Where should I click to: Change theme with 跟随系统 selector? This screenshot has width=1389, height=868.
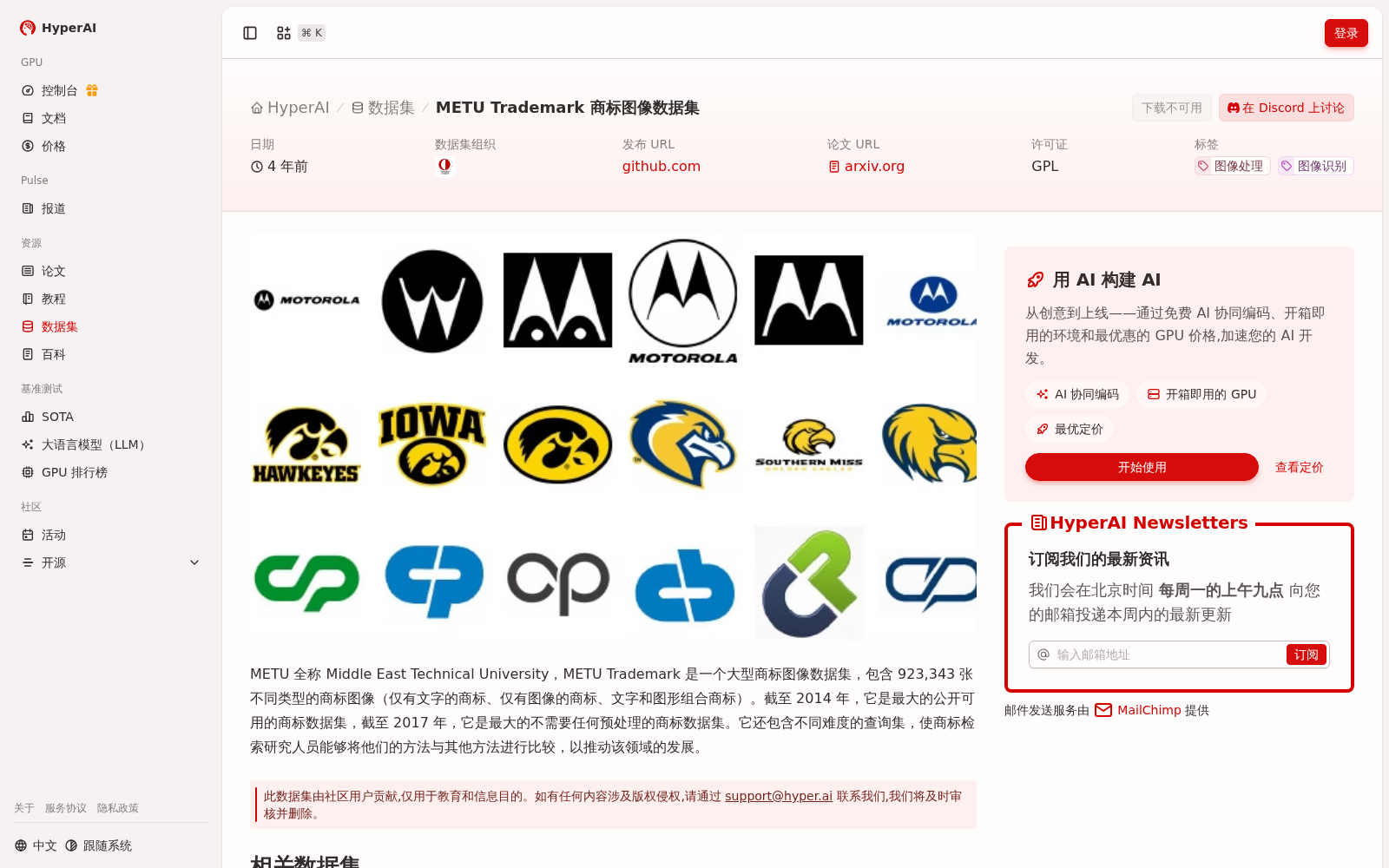[99, 845]
